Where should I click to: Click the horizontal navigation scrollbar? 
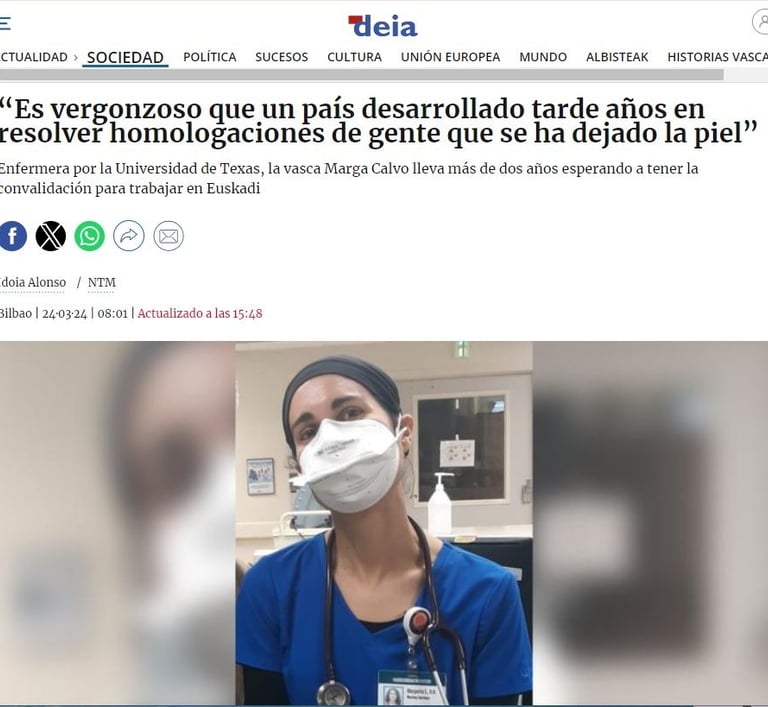[361, 74]
